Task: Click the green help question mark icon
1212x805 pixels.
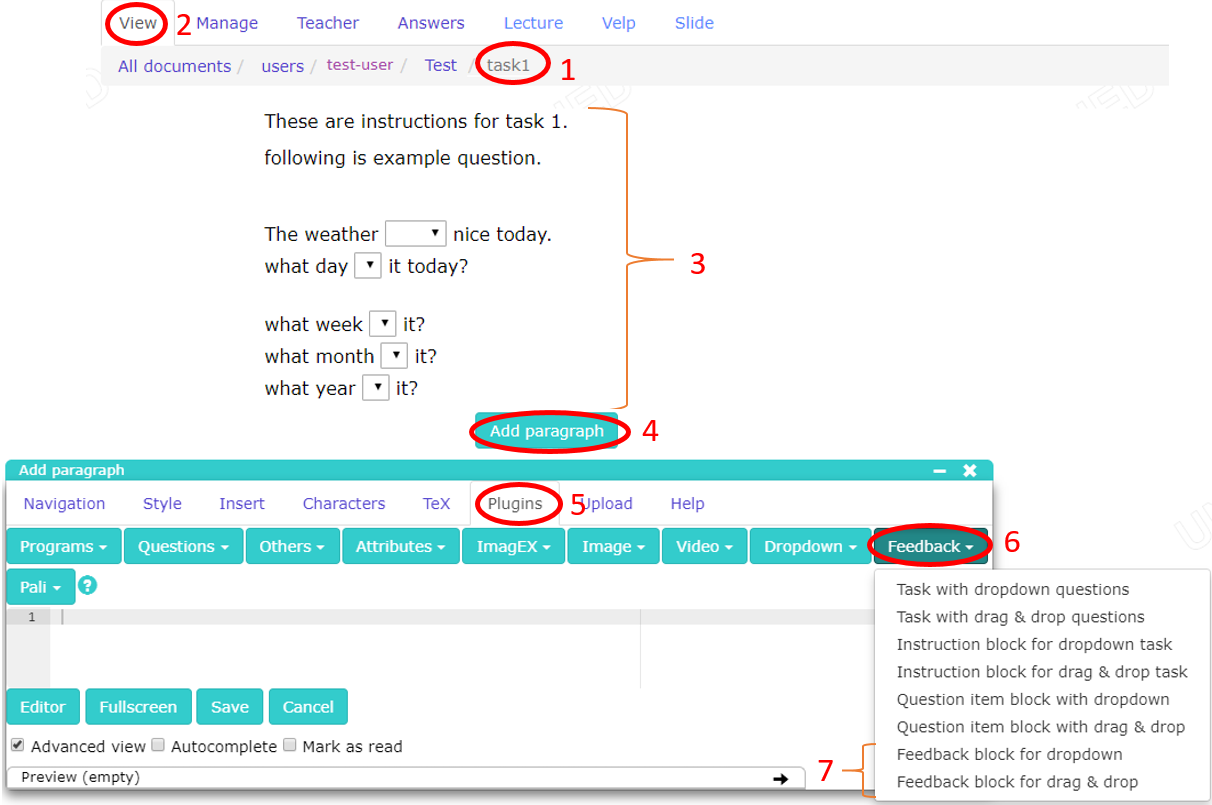Action: (88, 586)
